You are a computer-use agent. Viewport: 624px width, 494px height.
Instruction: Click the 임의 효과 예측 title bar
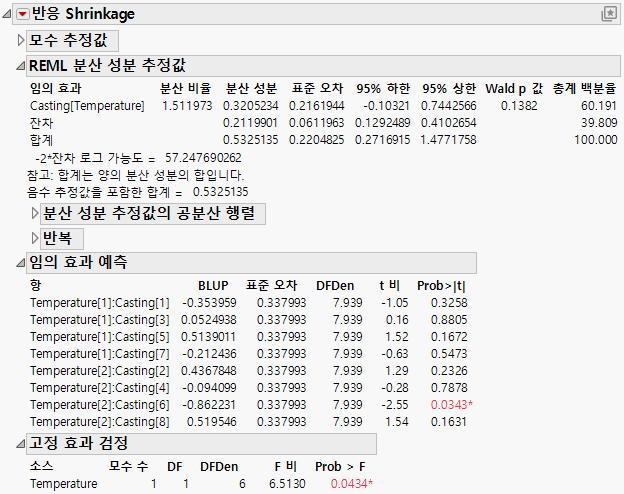click(251, 263)
